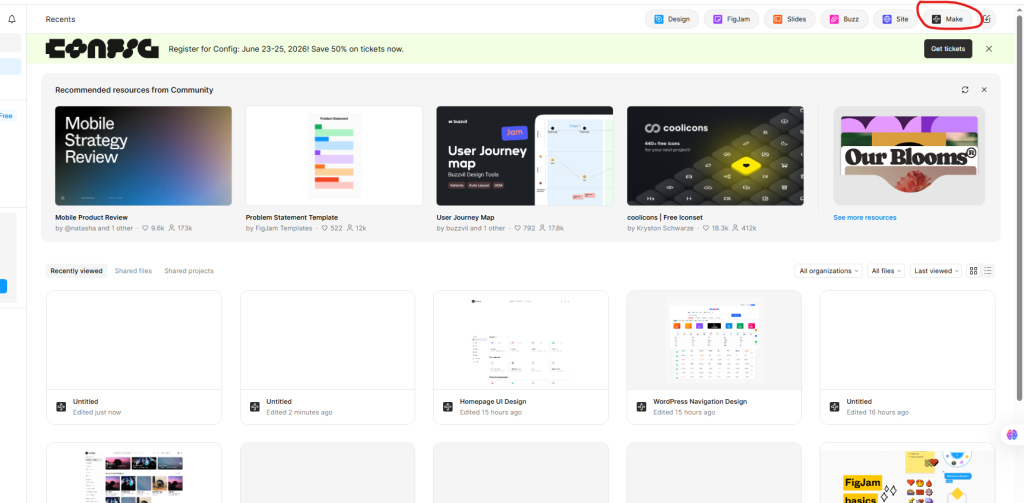Follow the See more resources link
The width and height of the screenshot is (1024, 503).
[x=865, y=217]
